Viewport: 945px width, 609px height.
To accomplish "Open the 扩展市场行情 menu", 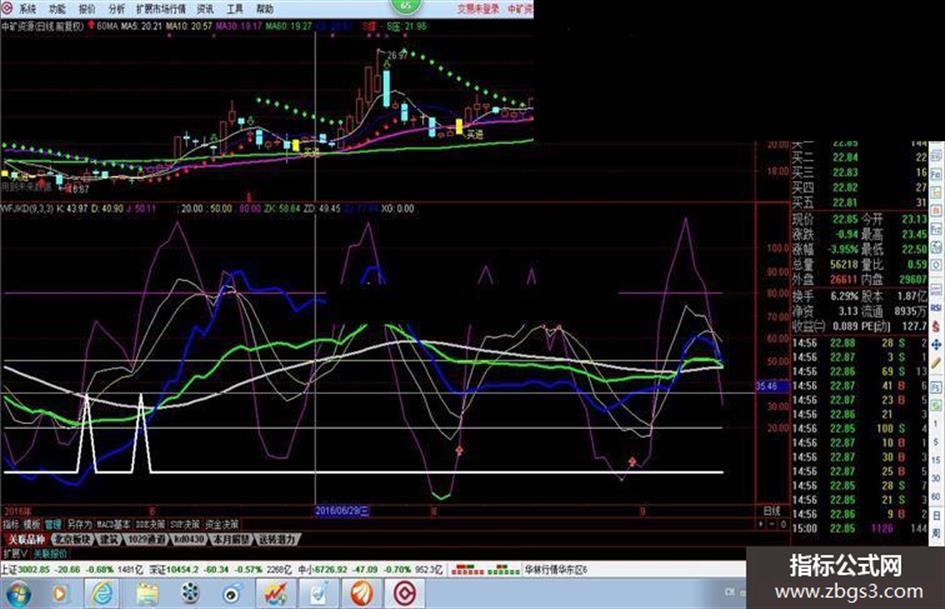I will coord(161,8).
